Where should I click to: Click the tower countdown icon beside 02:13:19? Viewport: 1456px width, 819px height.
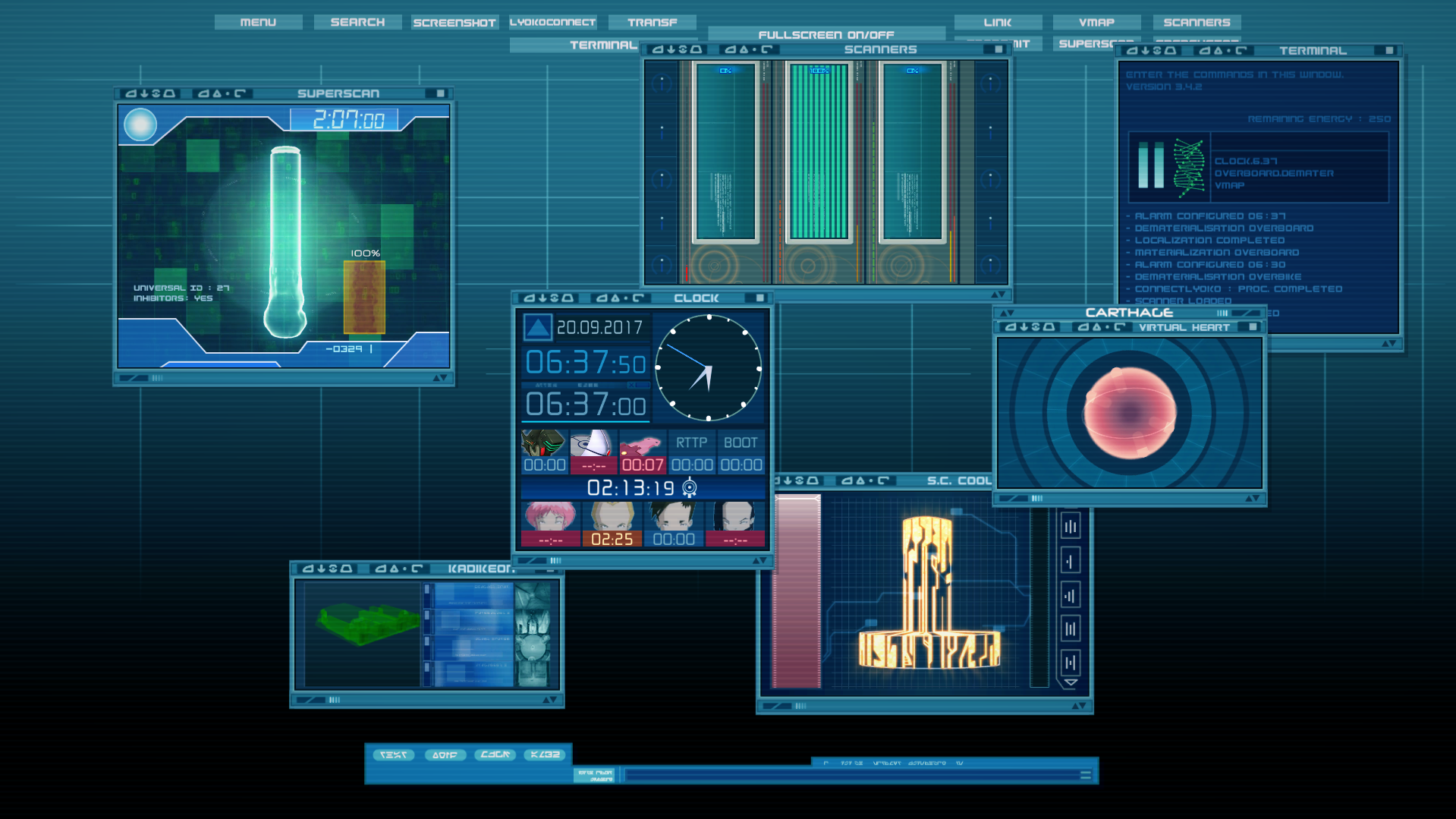click(689, 487)
